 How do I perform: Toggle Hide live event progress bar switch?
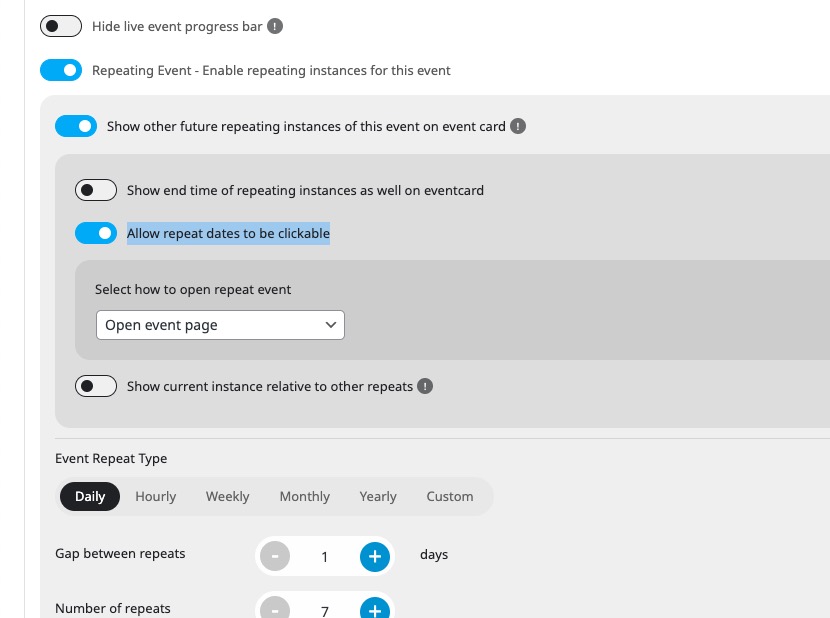coord(61,26)
